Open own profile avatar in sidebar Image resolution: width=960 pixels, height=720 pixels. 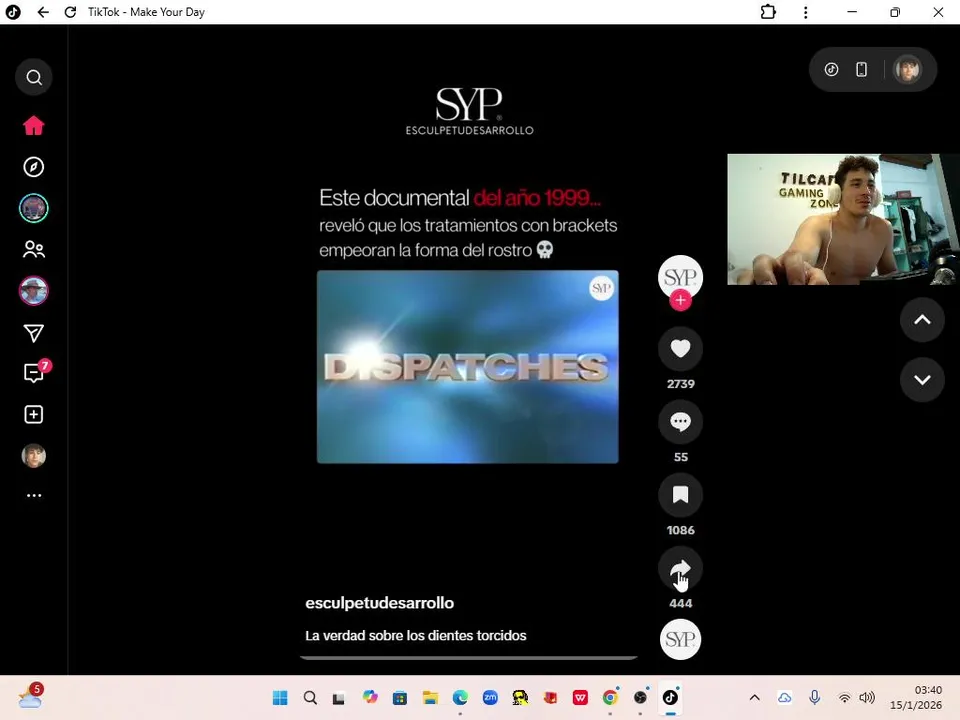click(34, 456)
